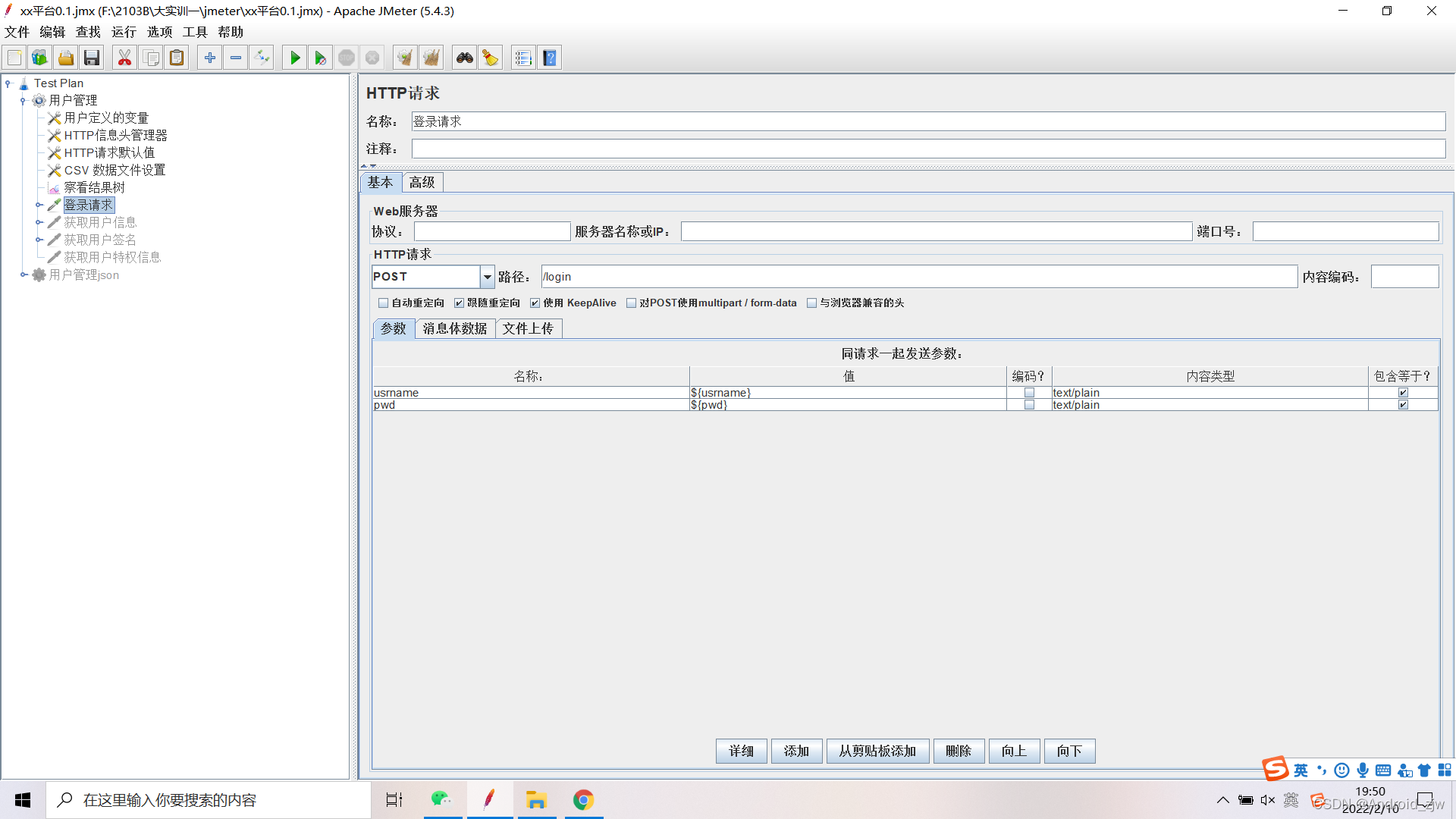Click Start no pauses icon
The image size is (1456, 819).
pyautogui.click(x=321, y=58)
